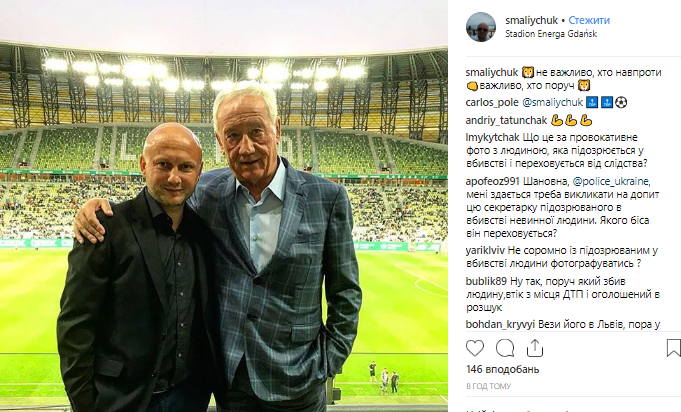Image resolution: width=681 pixels, height=412 pixels.
Task: Open @smaliychuk mention in carlos_pole comment
Action: 552,103
